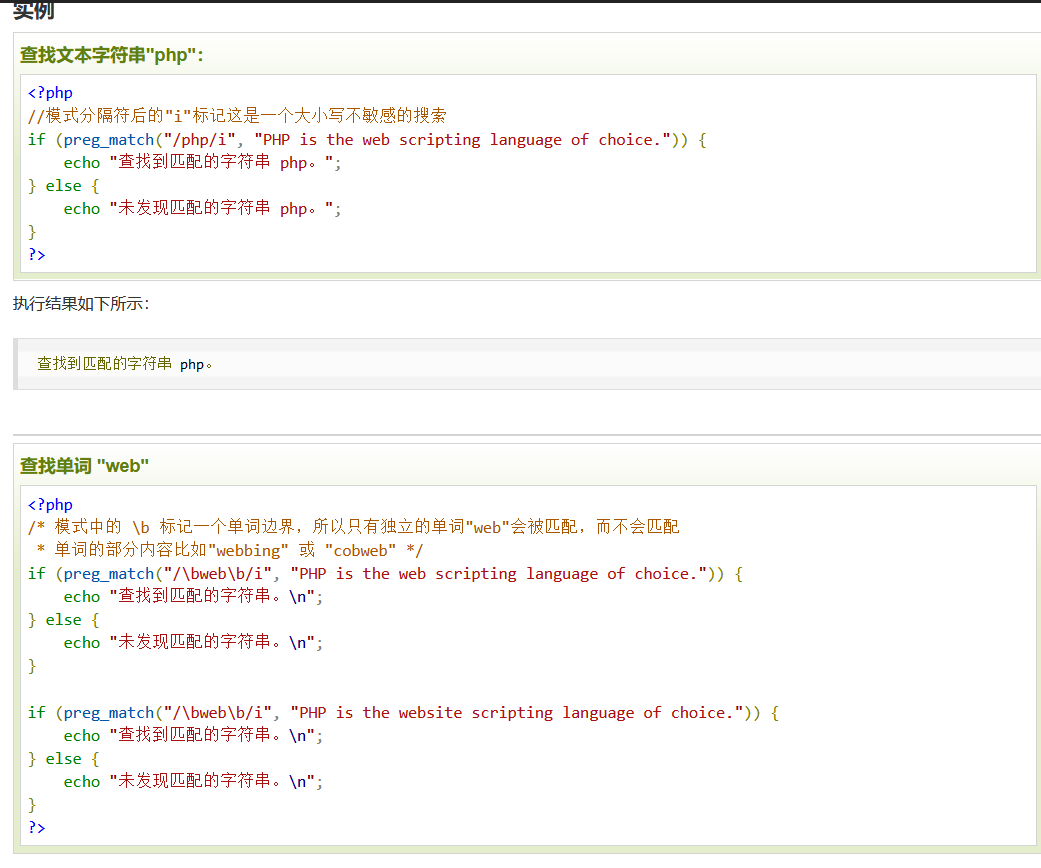Open the first preg_match function link
This screenshot has height=868, width=1041.
(x=108, y=139)
